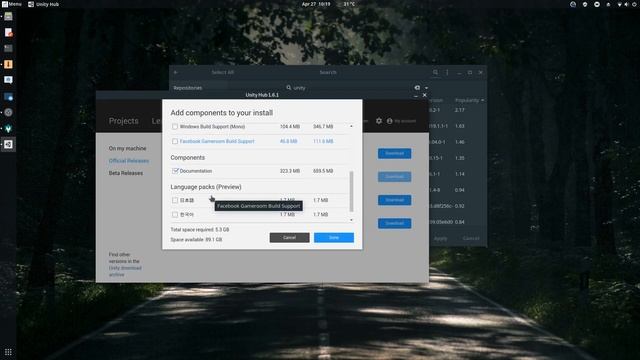Screen dimensions: 640x360
Task: Select Beta Releases section
Action: point(126,173)
